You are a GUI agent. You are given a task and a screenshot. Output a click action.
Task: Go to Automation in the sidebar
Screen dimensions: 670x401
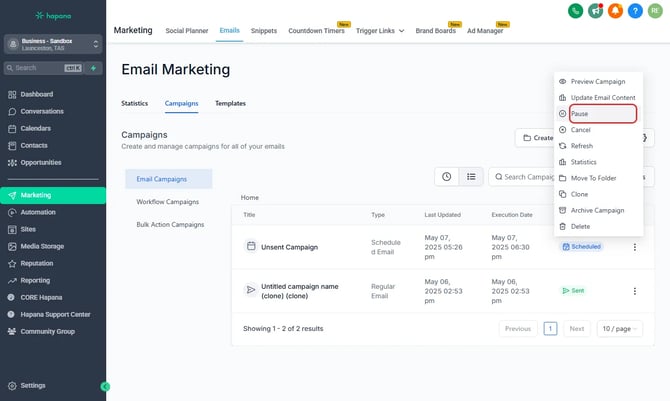pos(38,212)
